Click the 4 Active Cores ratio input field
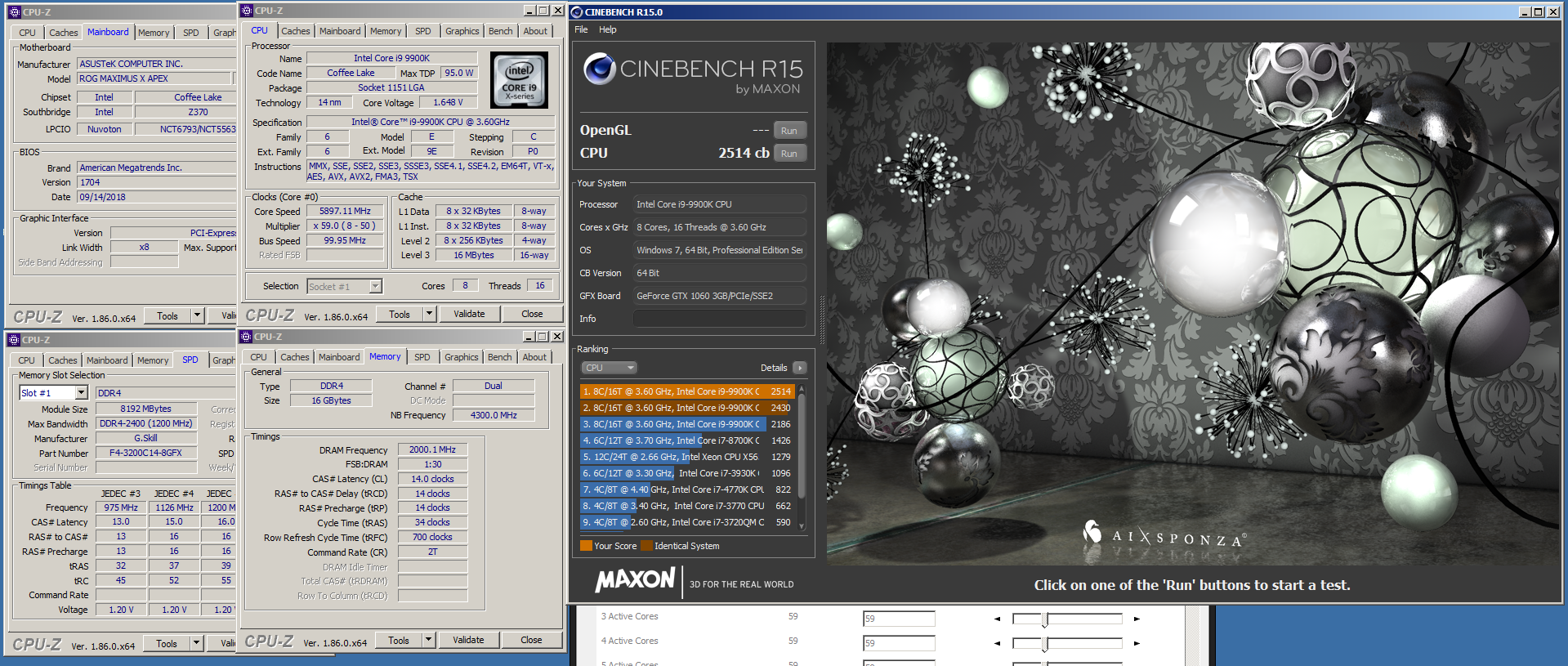Screen dimensions: 1568x666 click(x=899, y=643)
